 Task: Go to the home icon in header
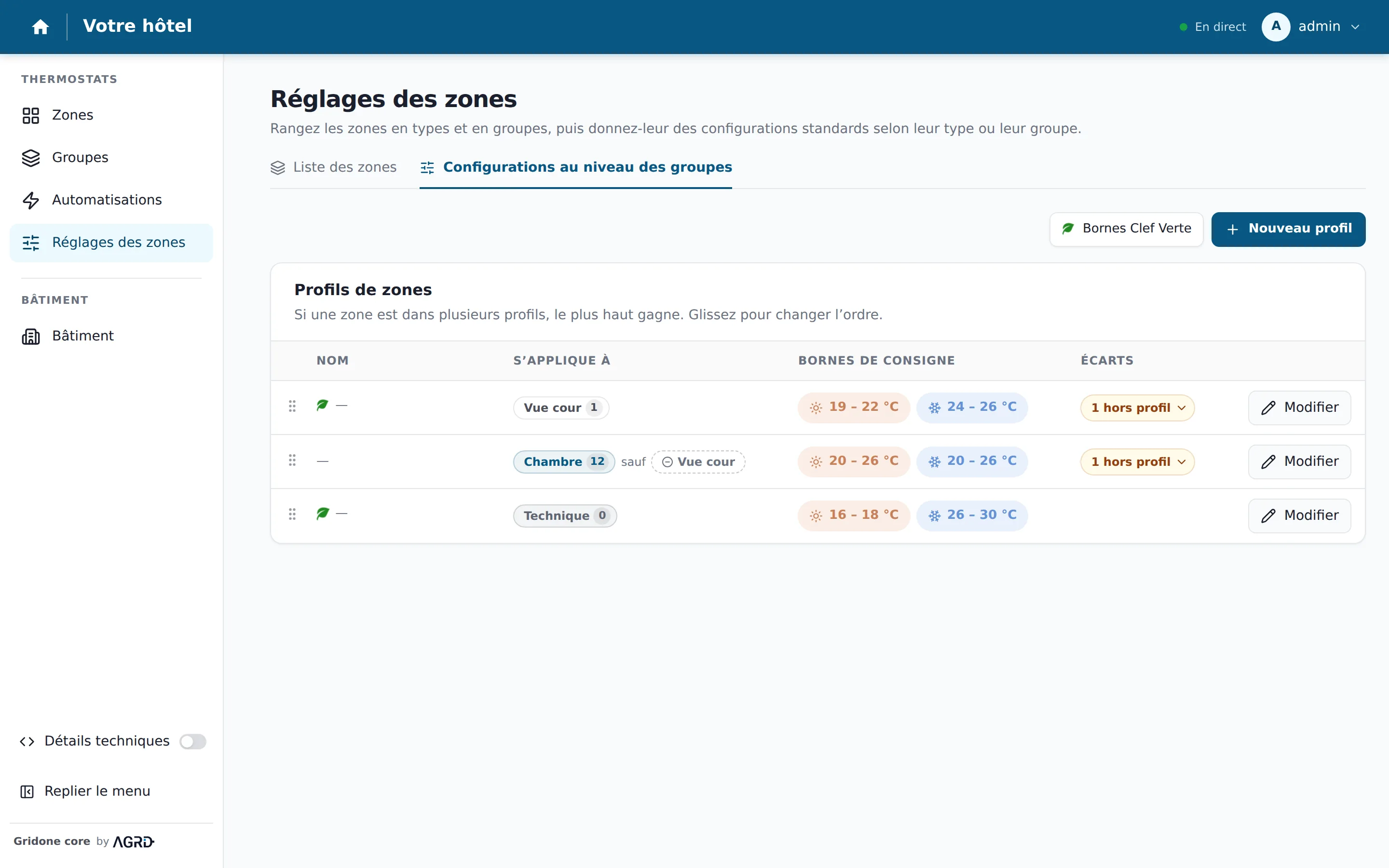tap(40, 27)
